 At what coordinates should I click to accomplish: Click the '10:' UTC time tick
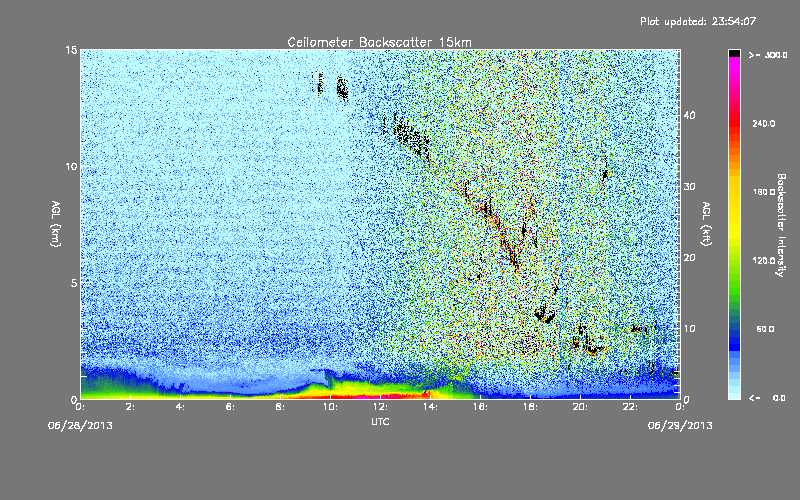click(330, 407)
